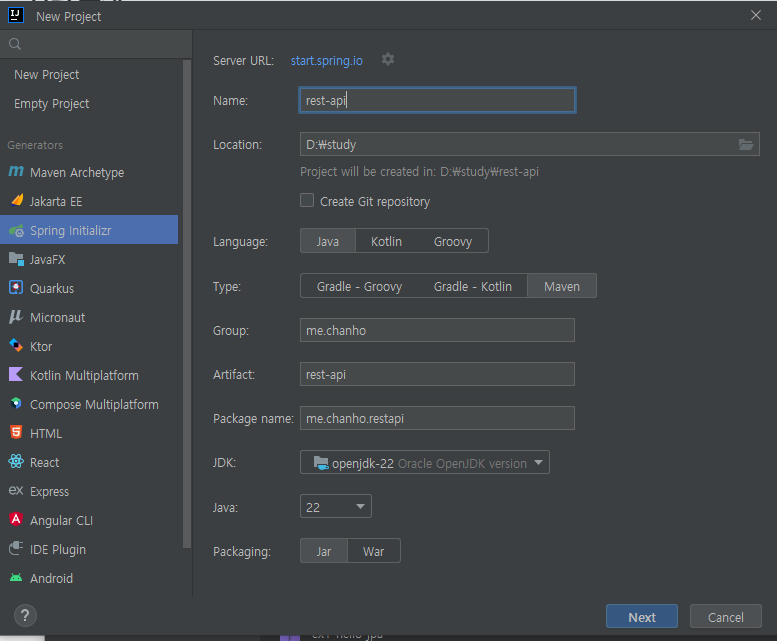The height and width of the screenshot is (641, 777).
Task: Click the Compose Multiplatform icon
Action: (x=16, y=403)
